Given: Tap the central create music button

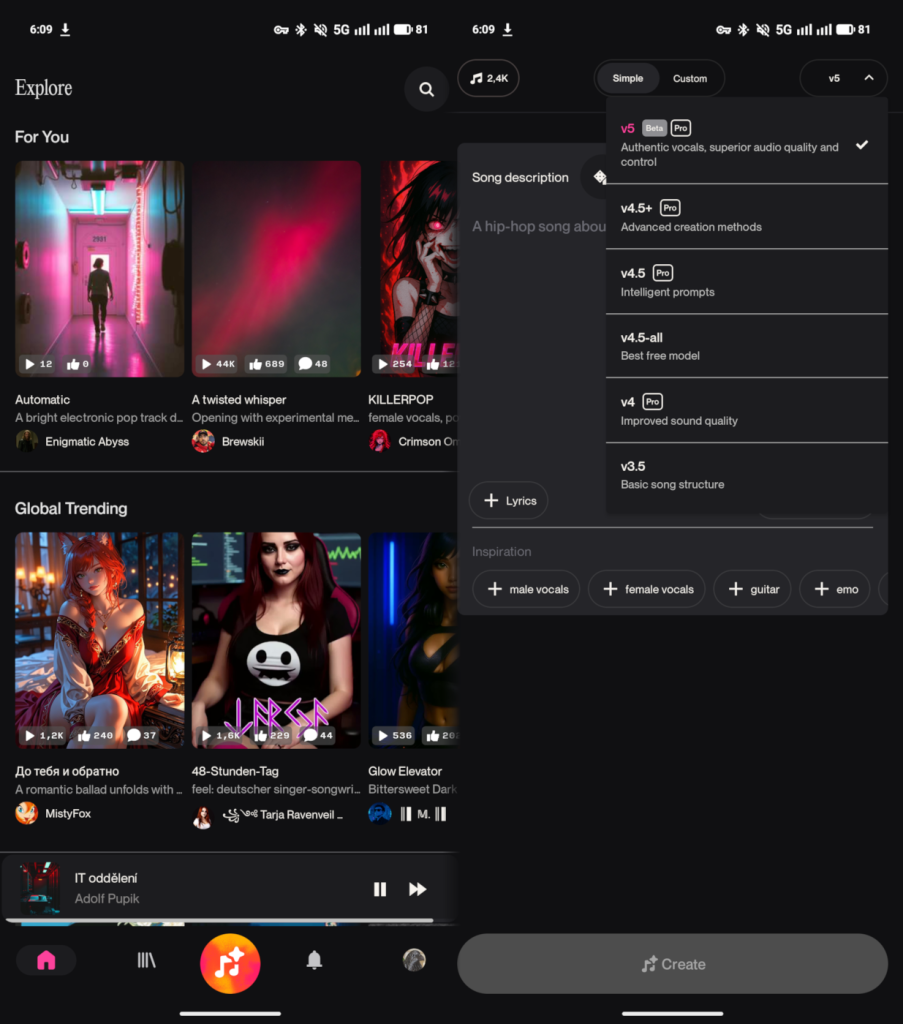Looking at the screenshot, I should [x=230, y=964].
